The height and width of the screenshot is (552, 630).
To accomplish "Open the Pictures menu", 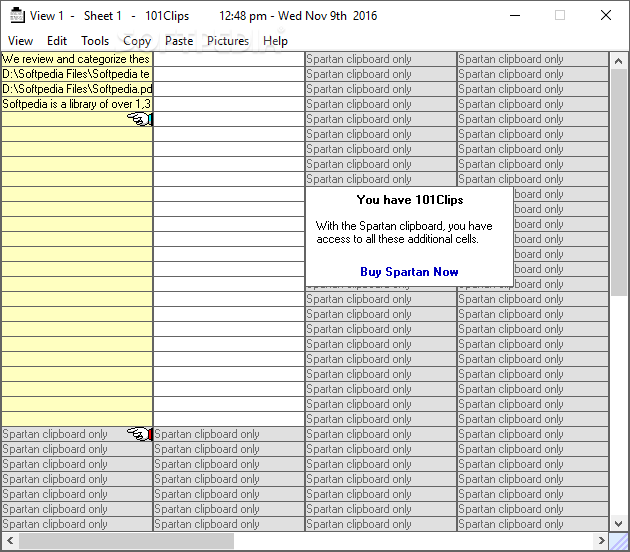I will (228, 41).
